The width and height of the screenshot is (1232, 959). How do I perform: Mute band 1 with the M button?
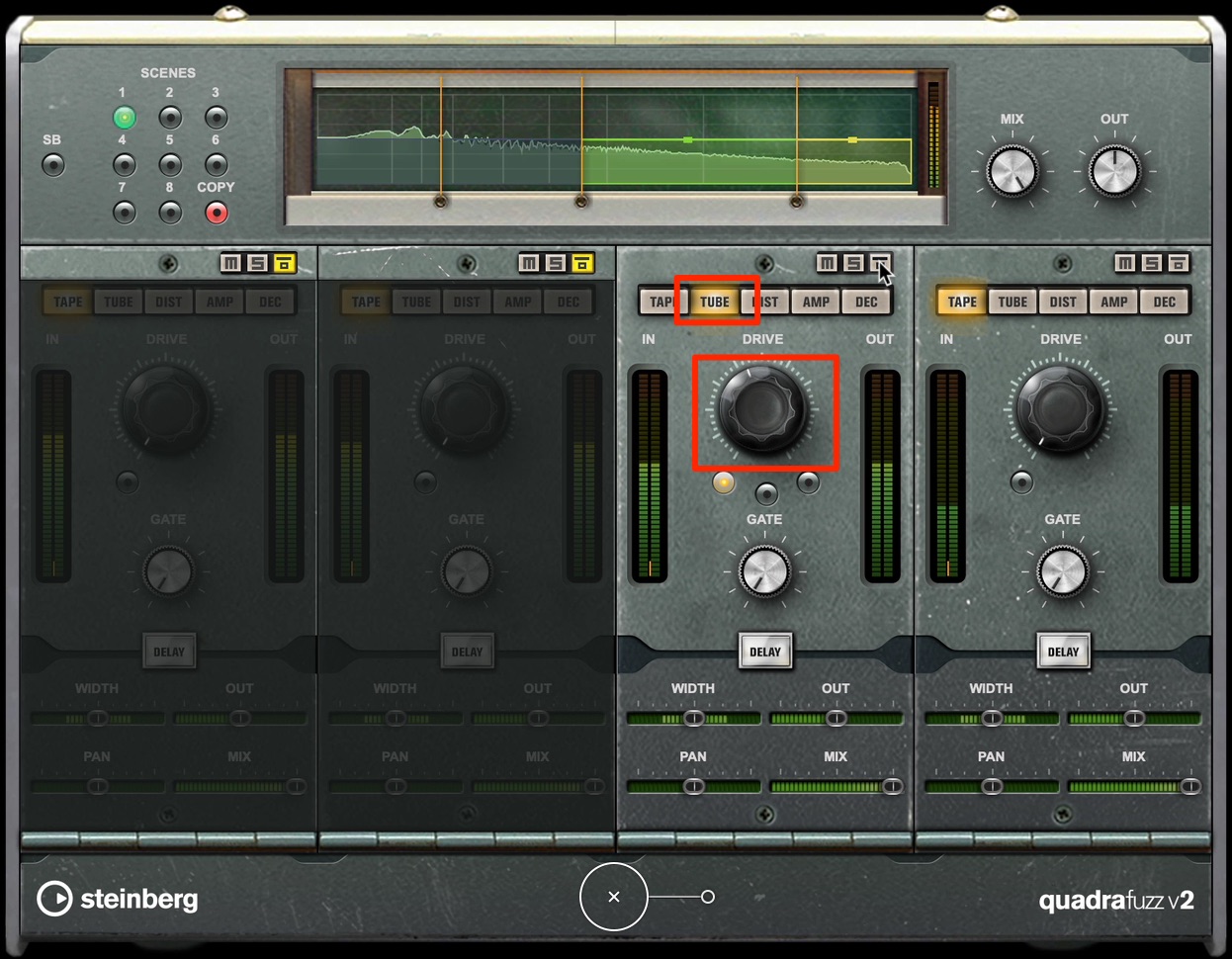click(x=230, y=263)
